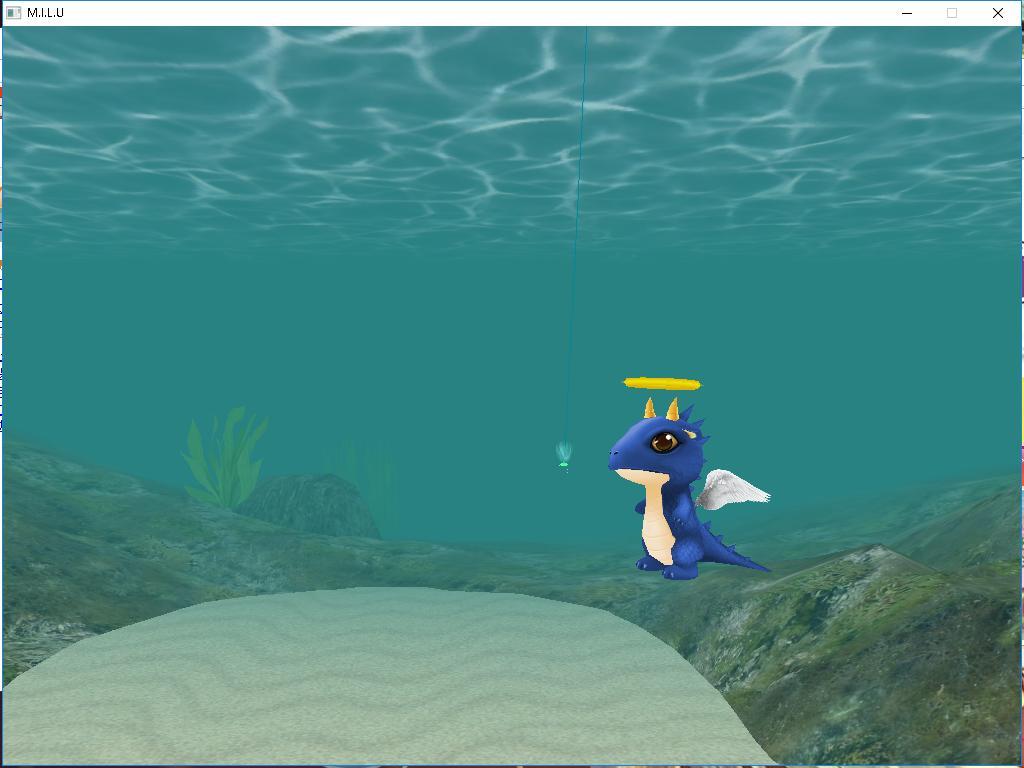The image size is (1024, 768).
Task: Tap the dragon's right golden horn
Action: click(673, 408)
